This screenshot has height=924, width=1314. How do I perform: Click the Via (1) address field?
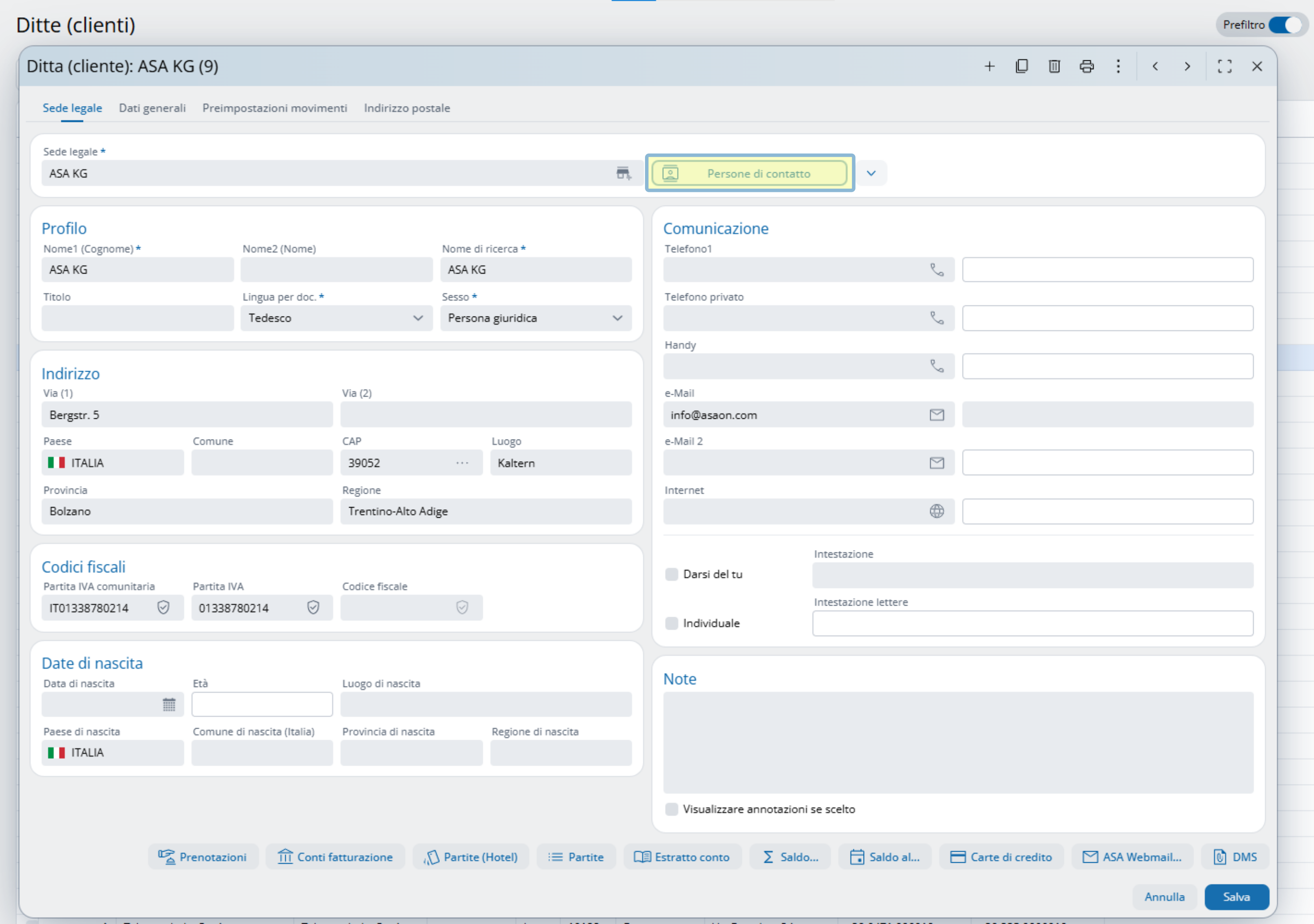point(187,415)
